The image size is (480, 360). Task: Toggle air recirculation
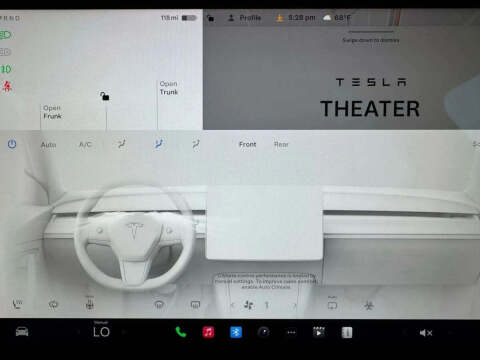pos(332,304)
